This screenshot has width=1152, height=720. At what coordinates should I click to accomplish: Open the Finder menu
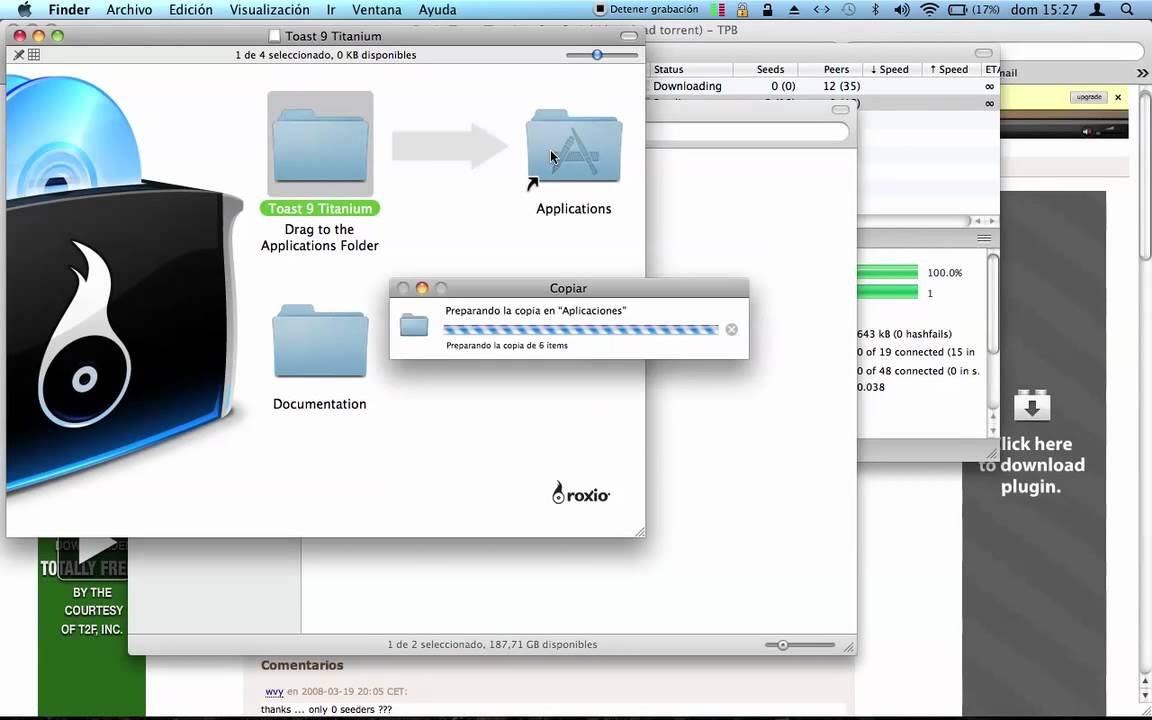[x=69, y=10]
